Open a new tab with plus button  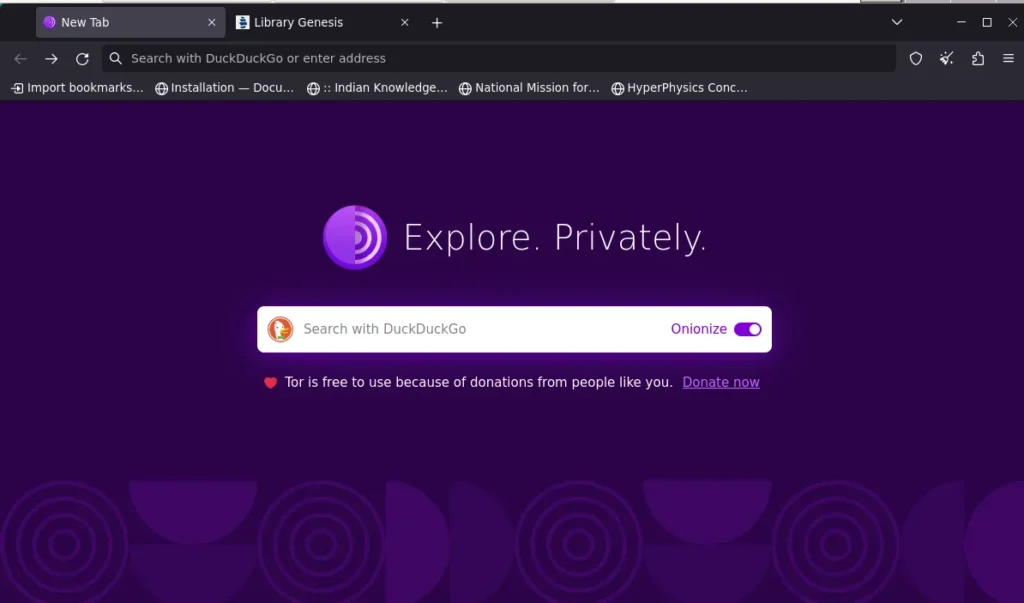[x=437, y=23]
